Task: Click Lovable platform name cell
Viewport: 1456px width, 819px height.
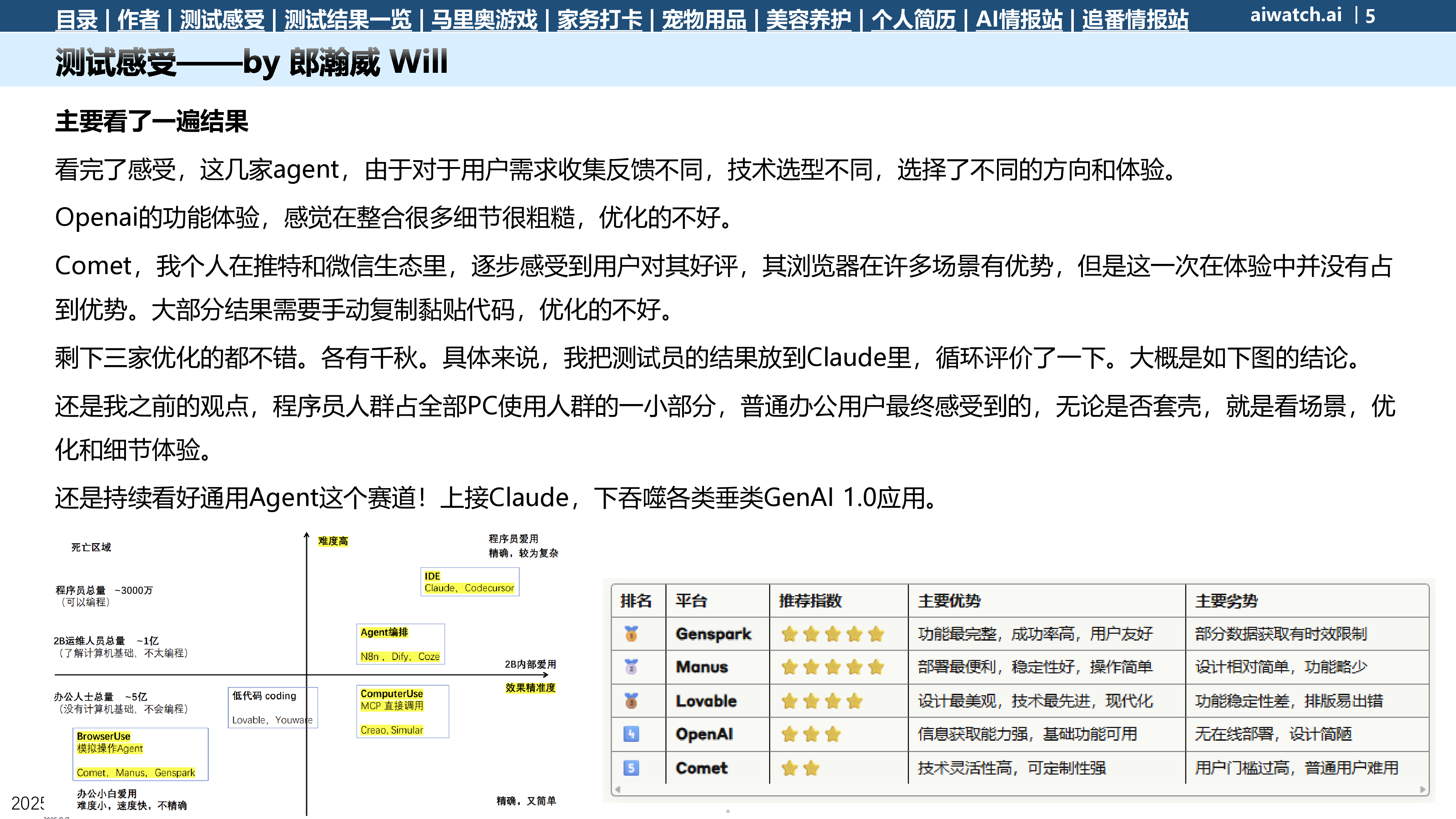Action: click(x=706, y=701)
